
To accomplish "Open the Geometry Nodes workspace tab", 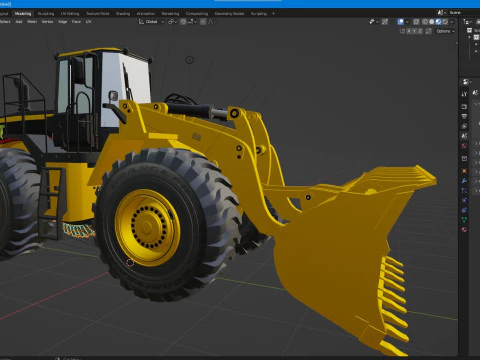I will [229, 14].
